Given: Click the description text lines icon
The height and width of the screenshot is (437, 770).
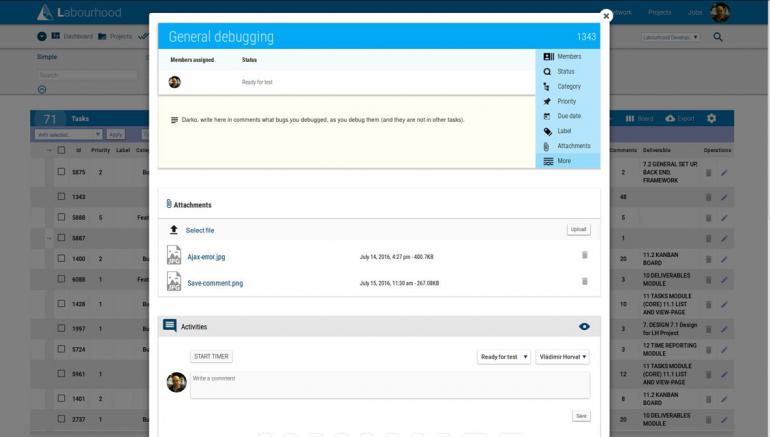Looking at the screenshot, I should click(174, 120).
